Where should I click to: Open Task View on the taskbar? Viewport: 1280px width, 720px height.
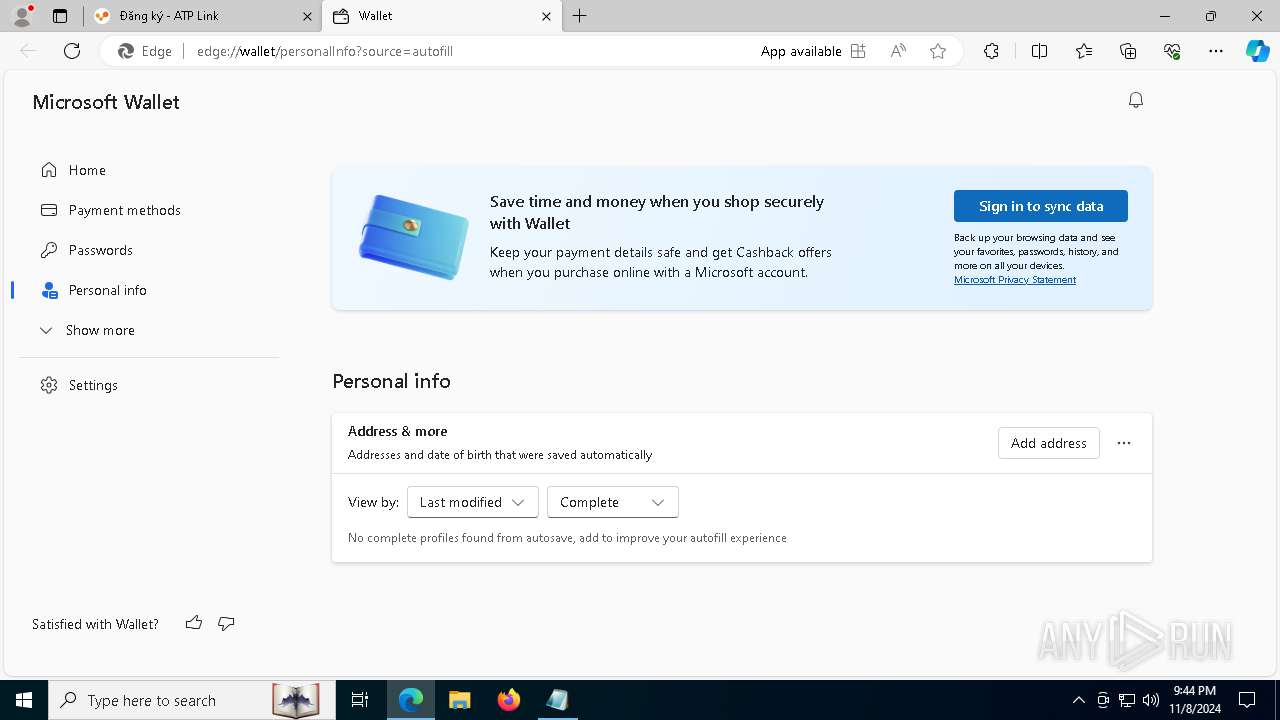point(360,700)
